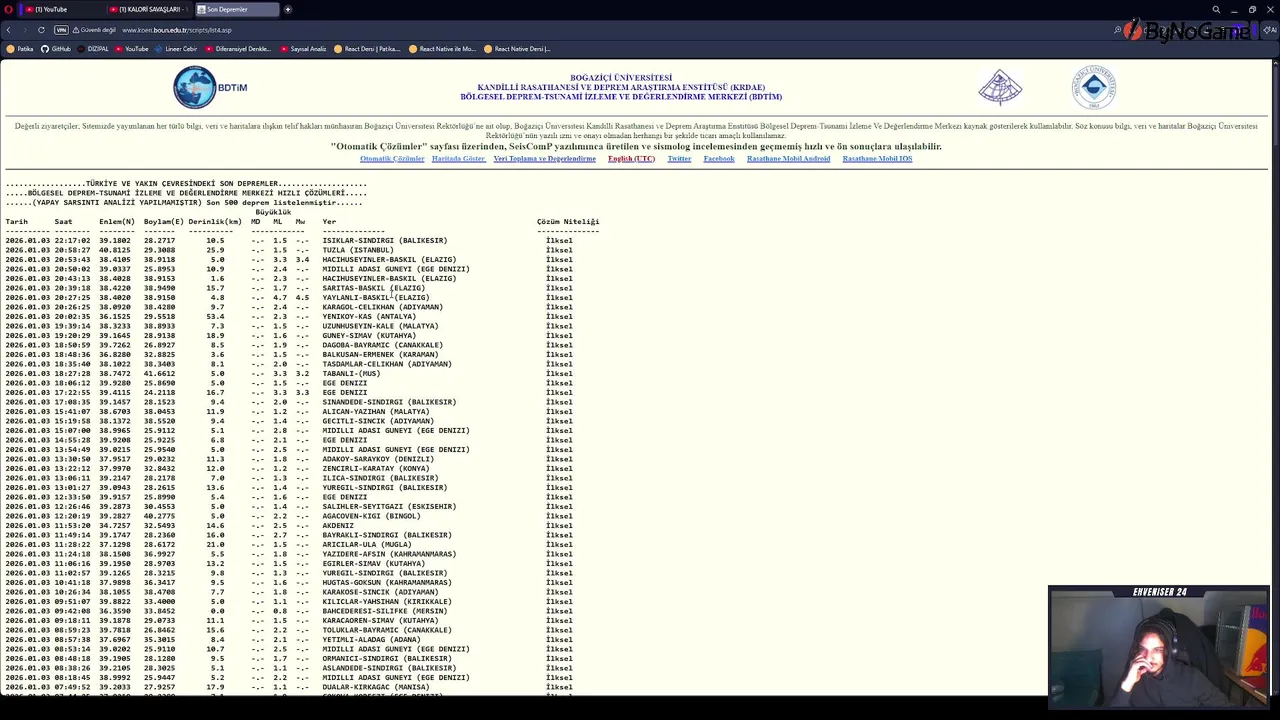The height and width of the screenshot is (720, 1280).
Task: Switch to the English (UTC) page
Action: [x=631, y=159]
